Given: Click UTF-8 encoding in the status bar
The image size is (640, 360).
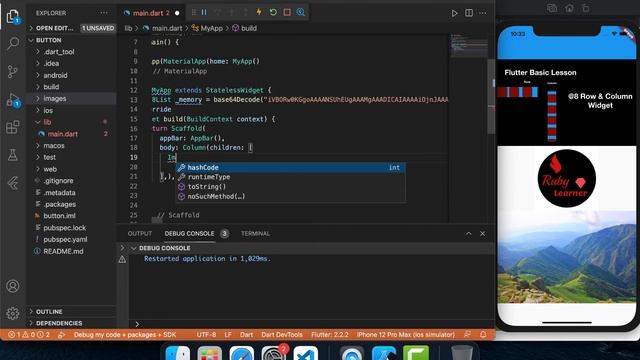Looking at the screenshot, I should [206, 335].
